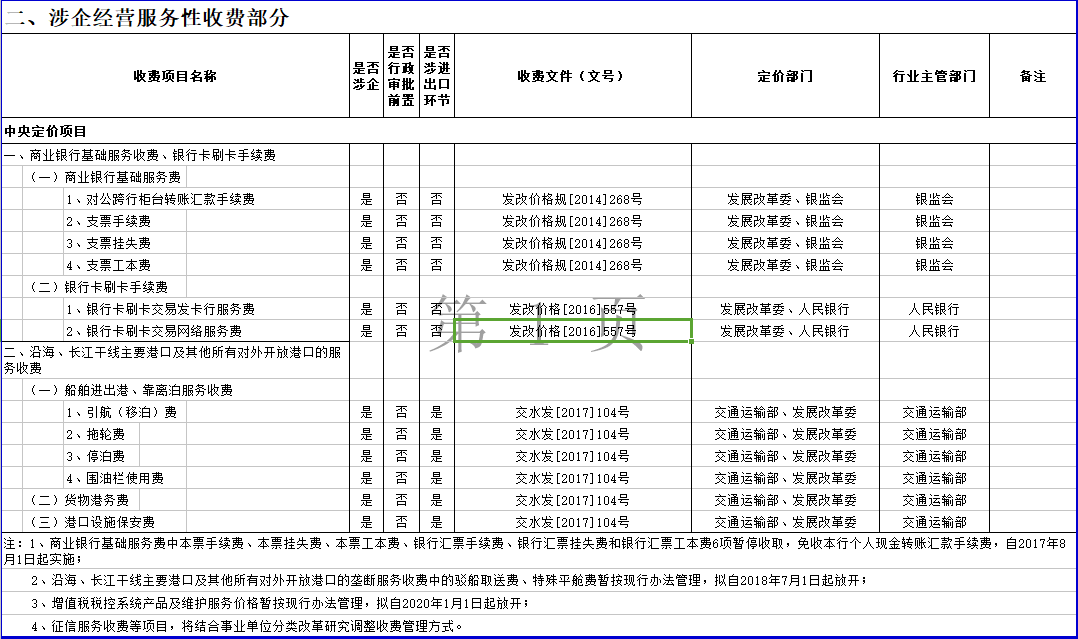Select the 中央定价项目 row
The image size is (1078, 639).
pos(539,131)
